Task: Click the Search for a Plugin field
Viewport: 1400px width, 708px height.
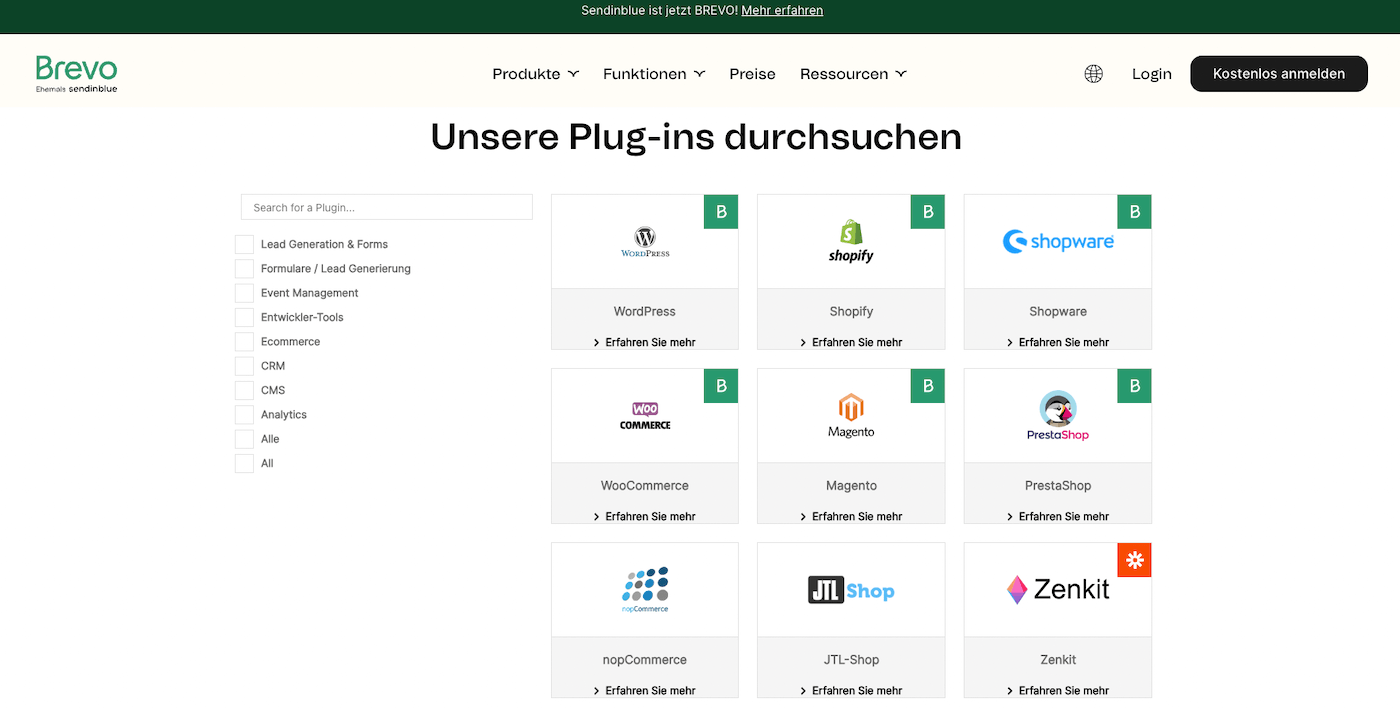Action: point(387,207)
